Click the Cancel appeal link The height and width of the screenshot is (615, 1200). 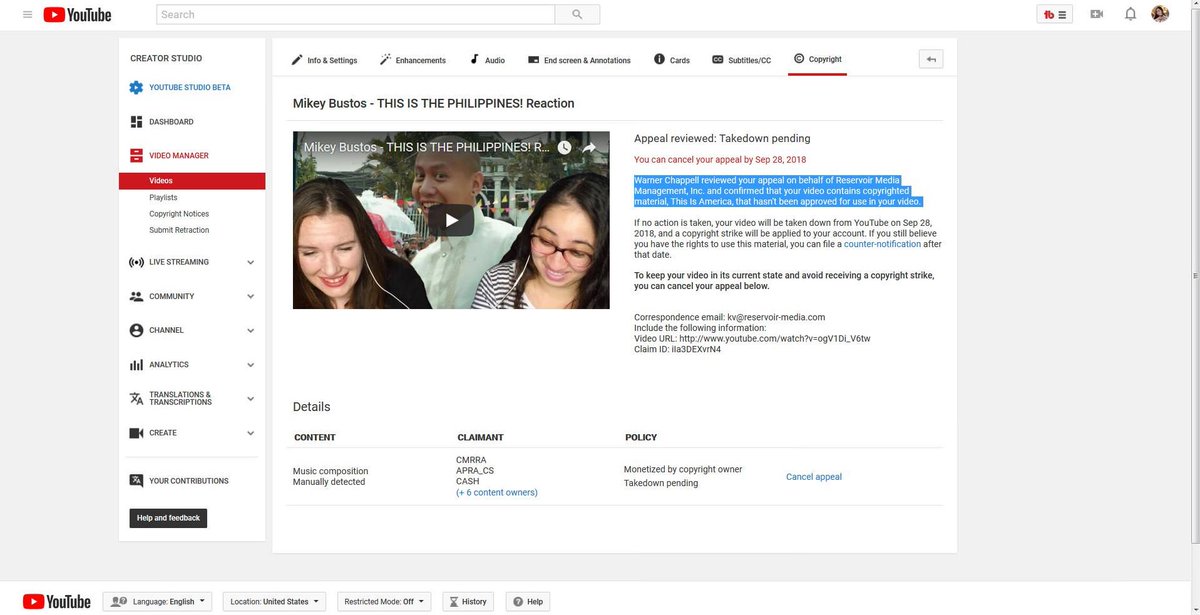[814, 477]
